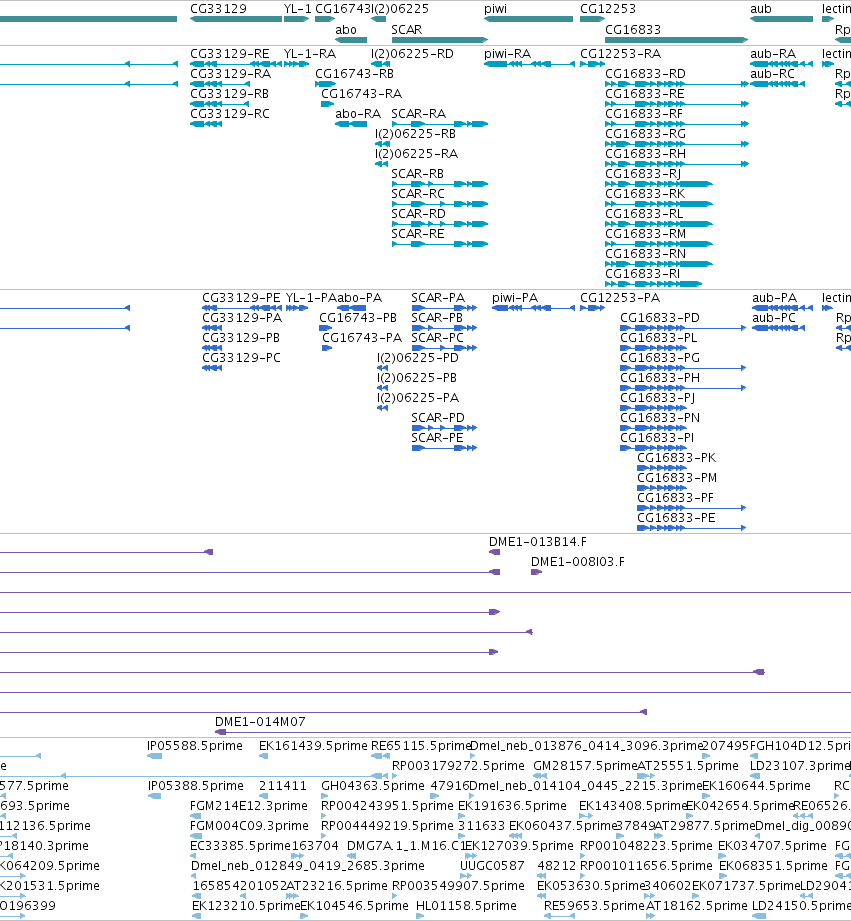Screen dimensions: 851x921
Task: Select feature DME1-008I03.F
Action: (536, 572)
